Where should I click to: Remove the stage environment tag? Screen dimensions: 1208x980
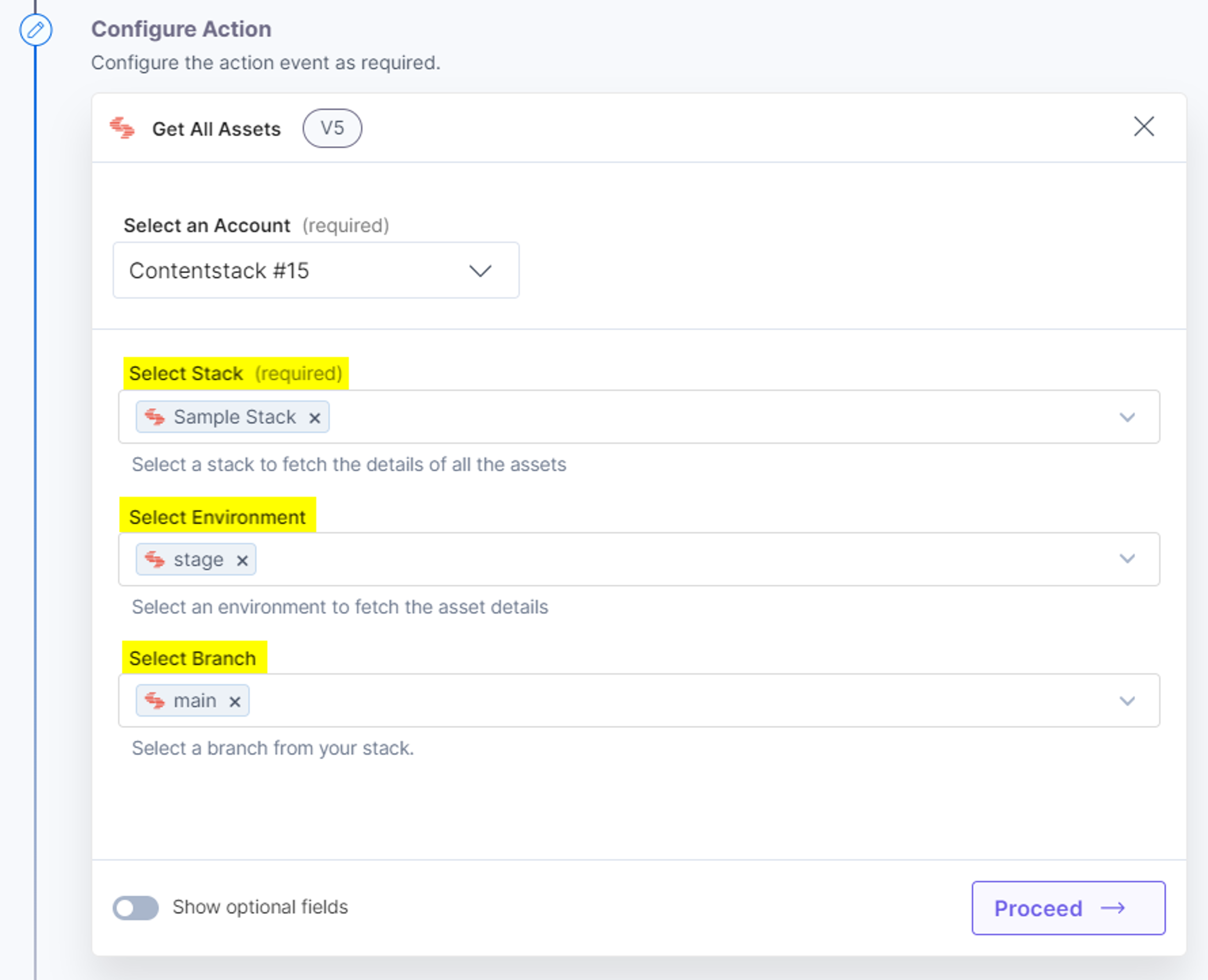pos(242,560)
